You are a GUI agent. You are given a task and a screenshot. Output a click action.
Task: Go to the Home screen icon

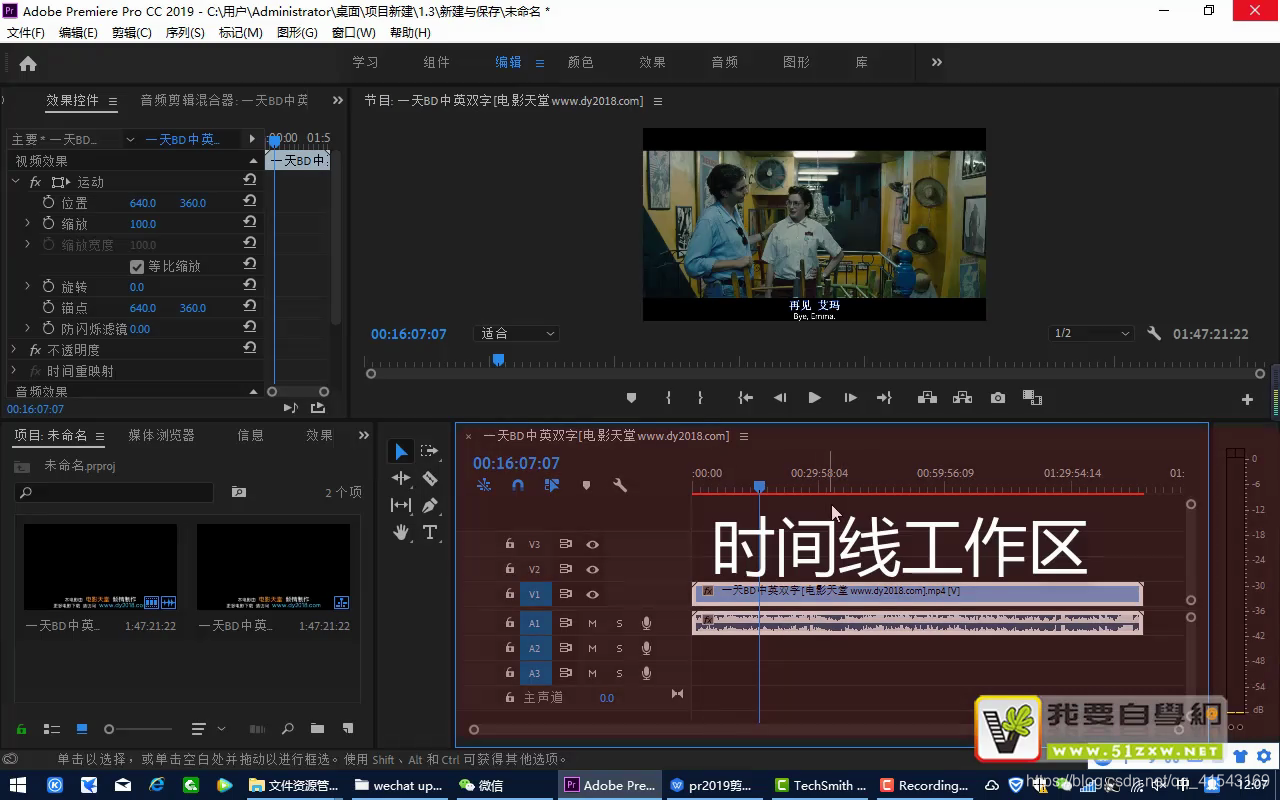point(28,63)
